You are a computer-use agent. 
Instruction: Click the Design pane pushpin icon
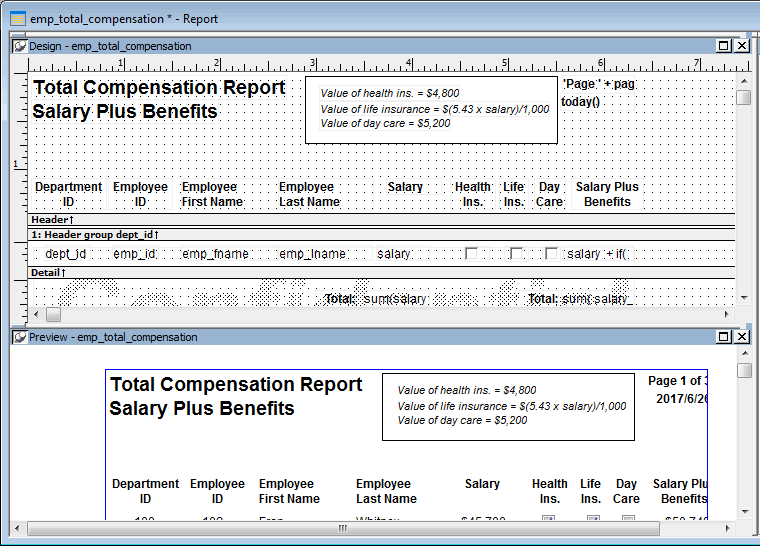[20, 46]
